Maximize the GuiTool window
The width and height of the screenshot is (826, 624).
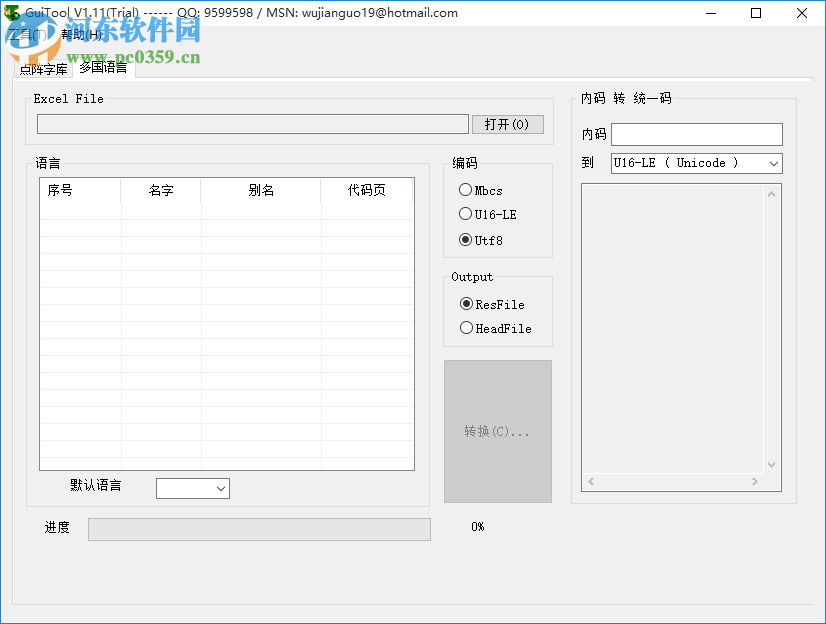coord(756,13)
